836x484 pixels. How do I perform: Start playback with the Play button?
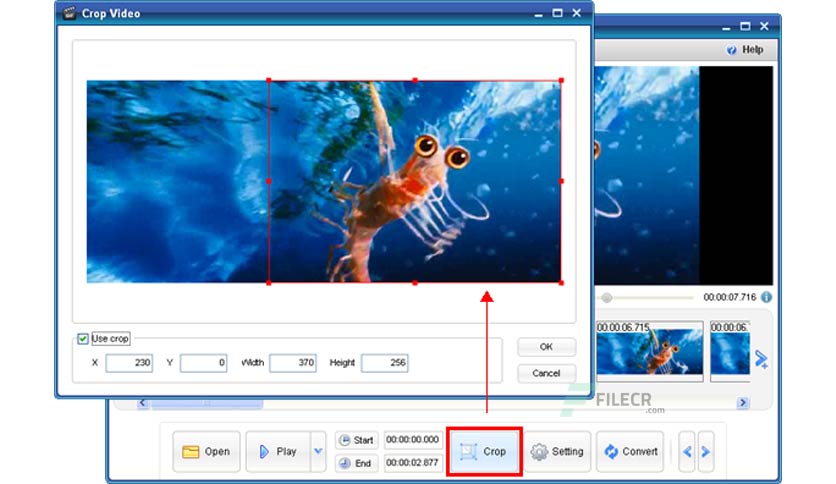[x=278, y=451]
